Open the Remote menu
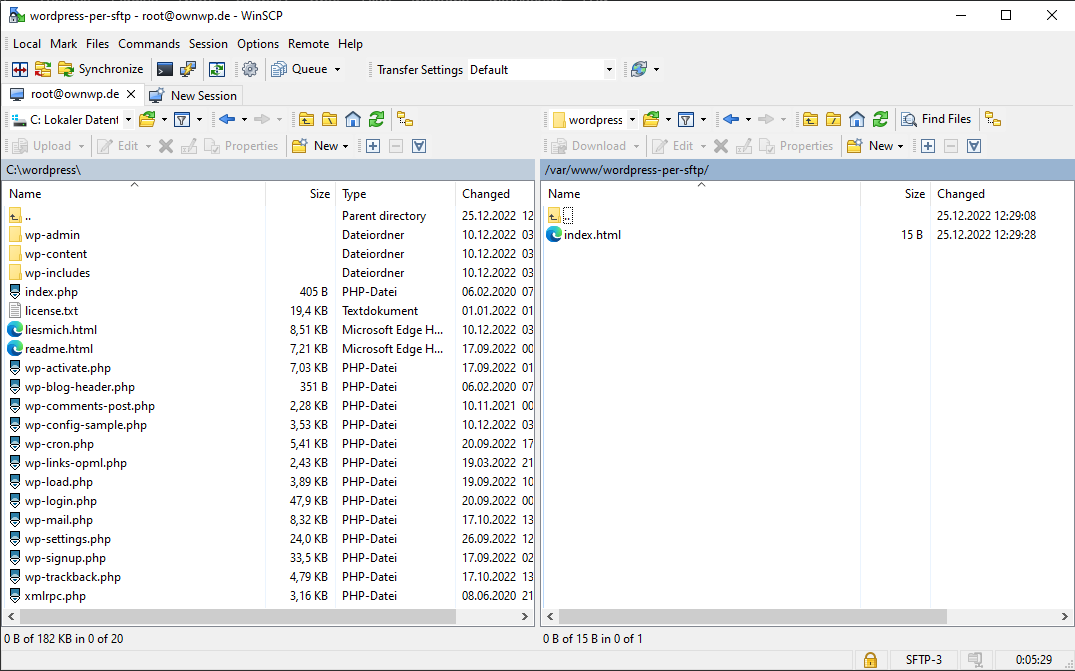Image resolution: width=1075 pixels, height=671 pixels. 308,44
